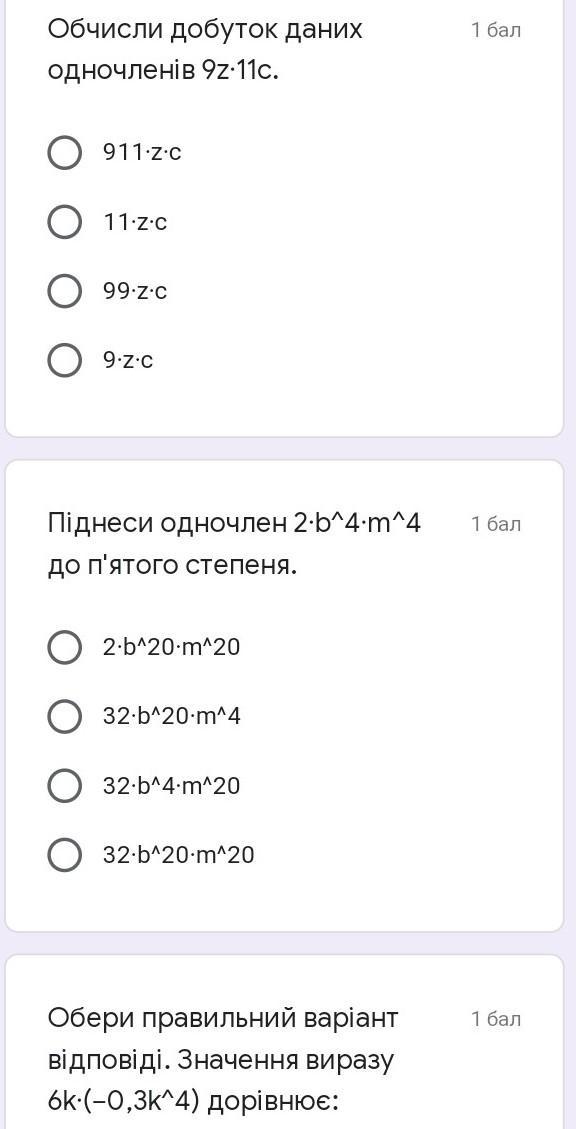The height and width of the screenshot is (1129, 576).
Task: Select radio circle for 32·b^20·m^20
Action: pyautogui.click(x=64, y=855)
